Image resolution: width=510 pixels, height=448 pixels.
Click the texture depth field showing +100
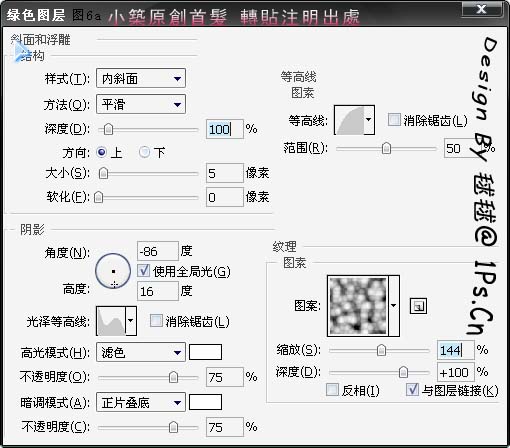pyautogui.click(x=455, y=372)
